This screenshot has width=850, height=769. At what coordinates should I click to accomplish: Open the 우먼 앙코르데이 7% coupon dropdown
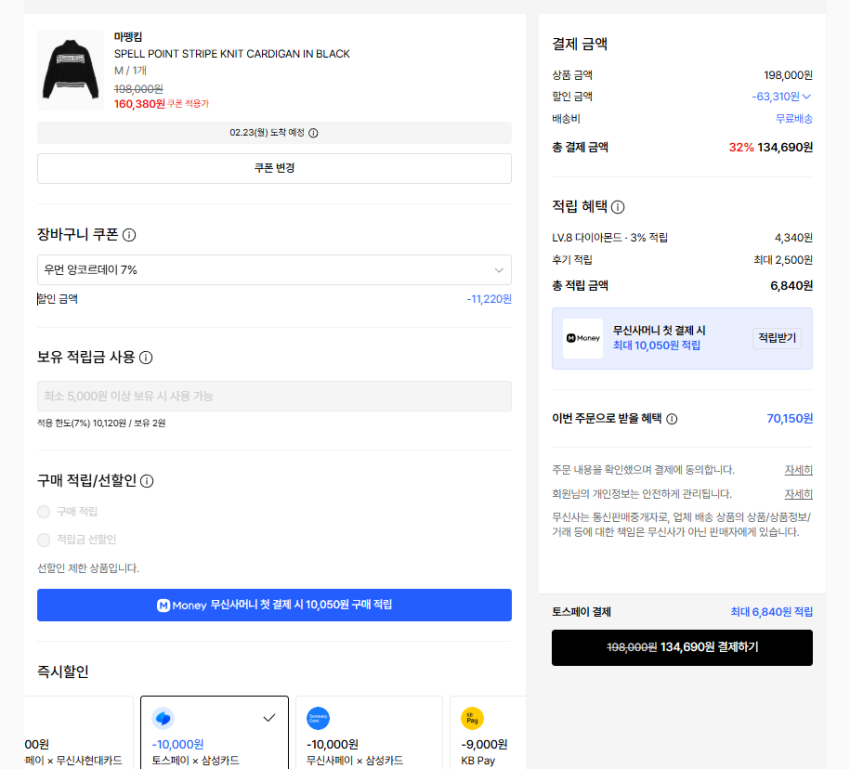(x=274, y=270)
